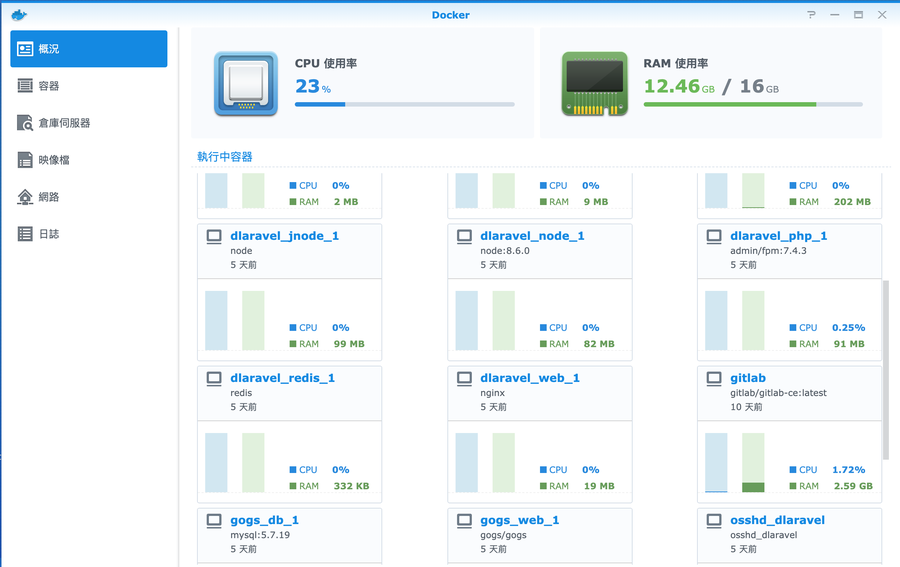This screenshot has height=567, width=900.
Task: Click the monitor icon beside gogs_web_1
Action: [x=464, y=521]
